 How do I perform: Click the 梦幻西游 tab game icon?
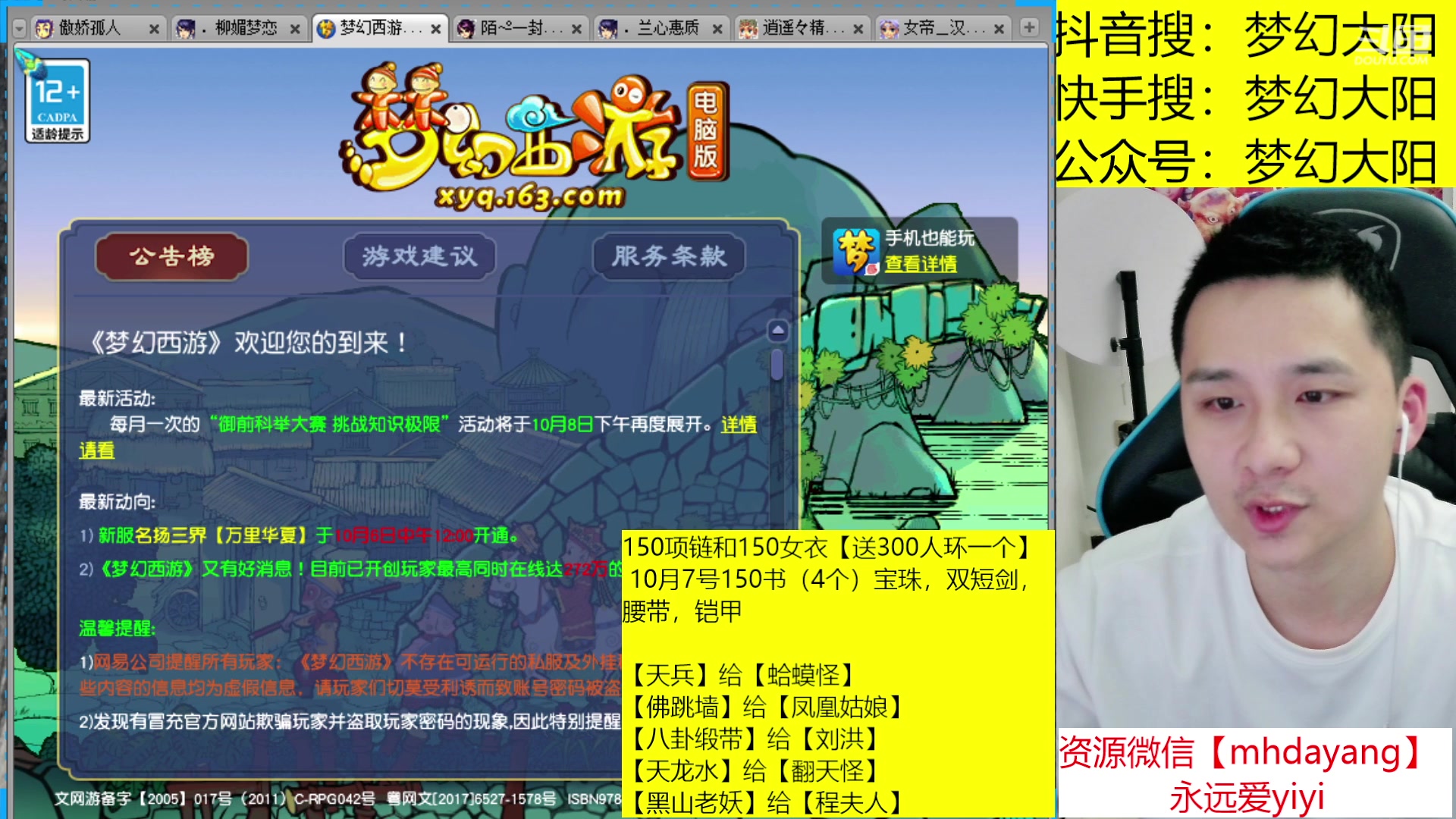[326, 29]
